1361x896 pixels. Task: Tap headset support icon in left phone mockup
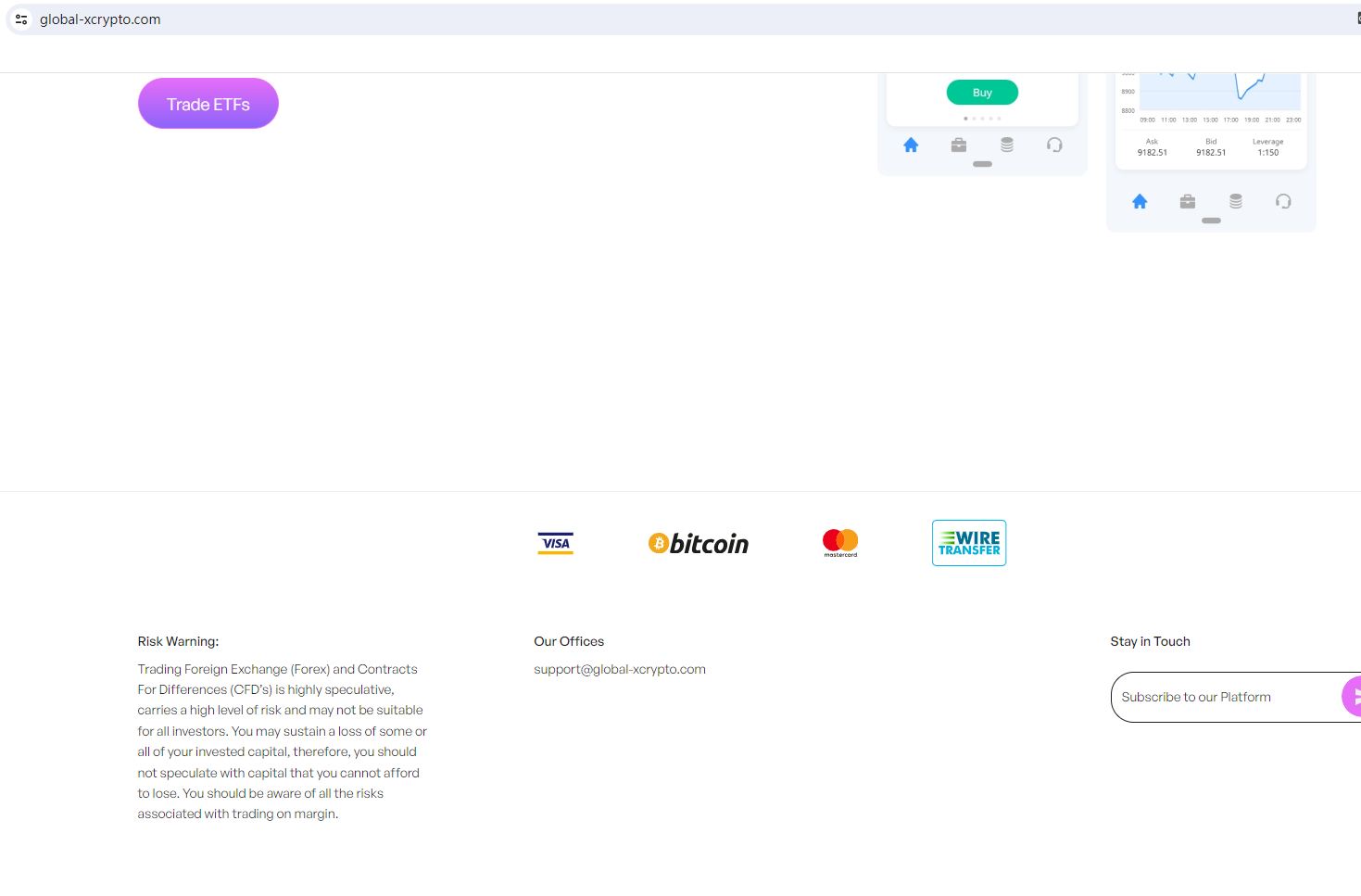(1054, 145)
